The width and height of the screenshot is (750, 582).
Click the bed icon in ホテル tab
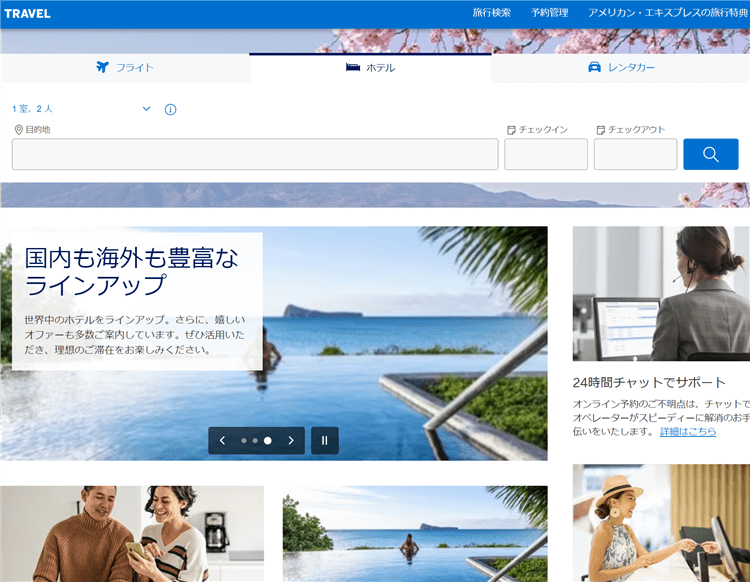click(352, 67)
